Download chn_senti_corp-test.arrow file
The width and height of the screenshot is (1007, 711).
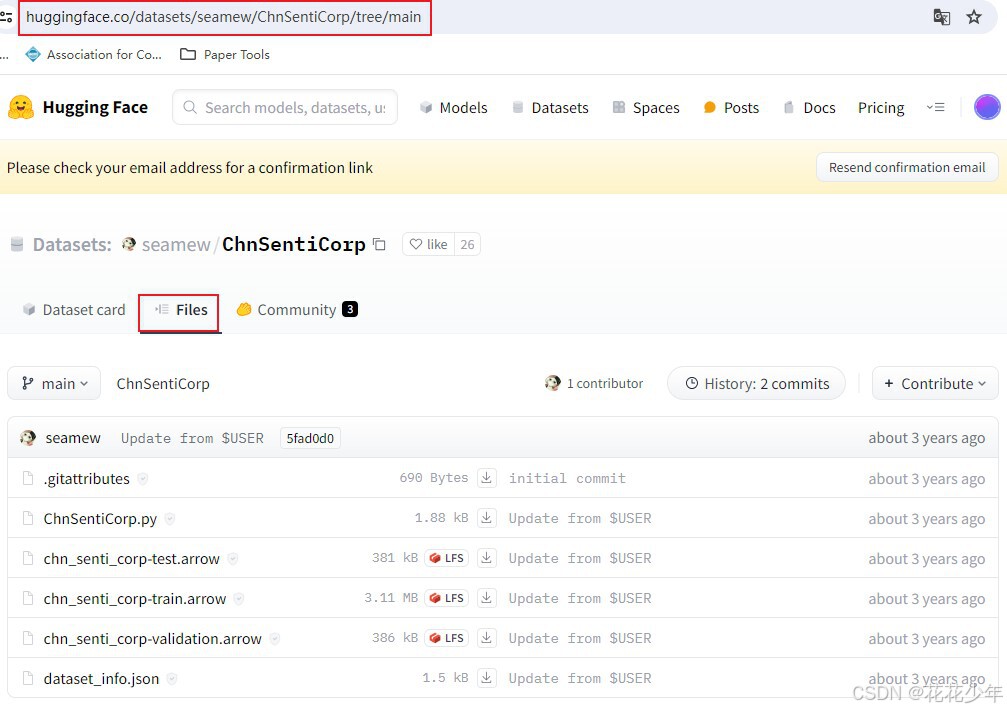pos(487,558)
